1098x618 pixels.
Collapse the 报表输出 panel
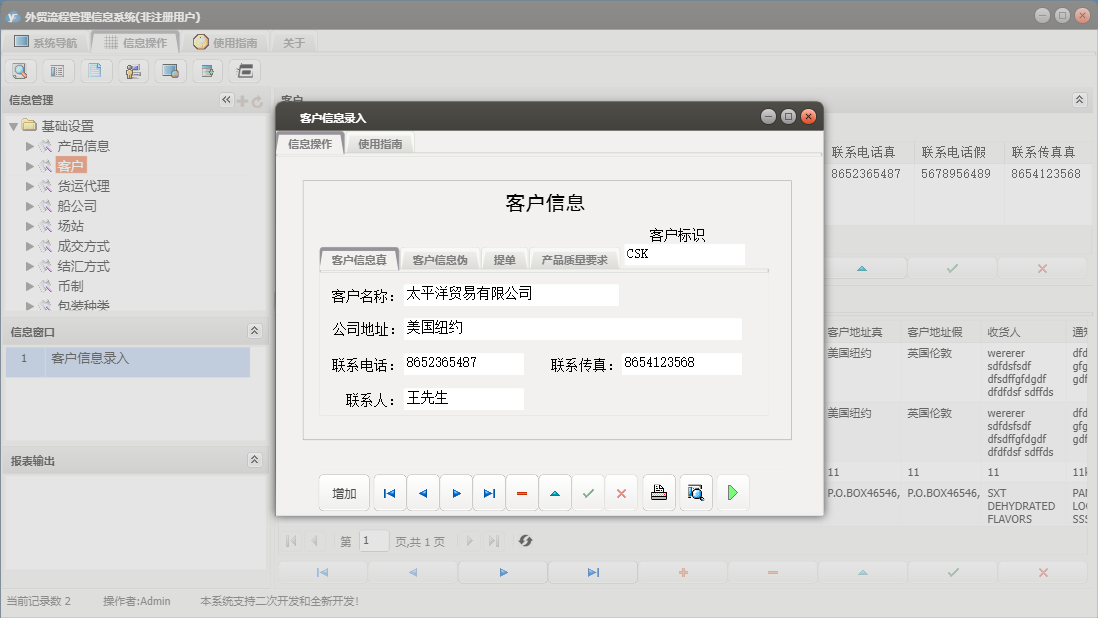point(255,459)
